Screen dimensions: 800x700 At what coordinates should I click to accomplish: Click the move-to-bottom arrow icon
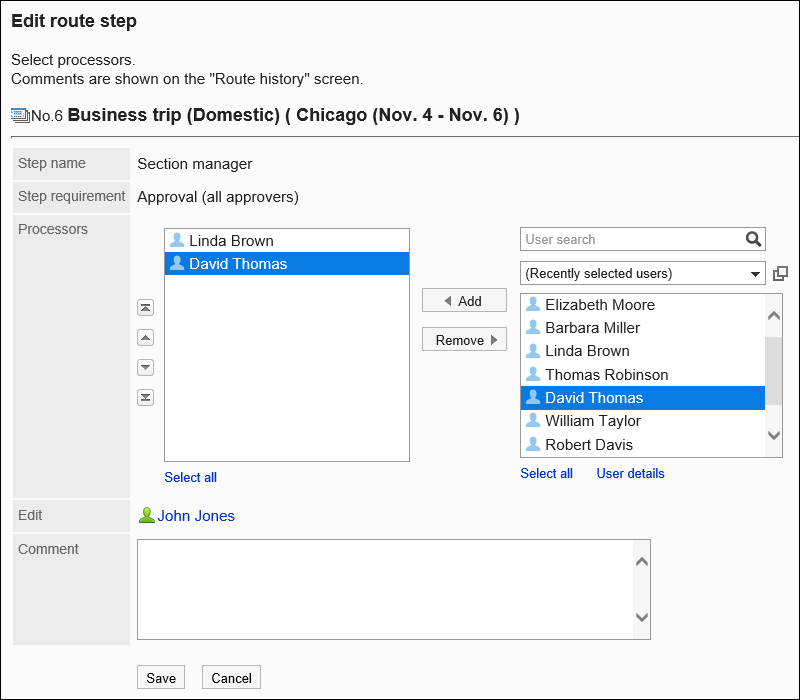145,398
